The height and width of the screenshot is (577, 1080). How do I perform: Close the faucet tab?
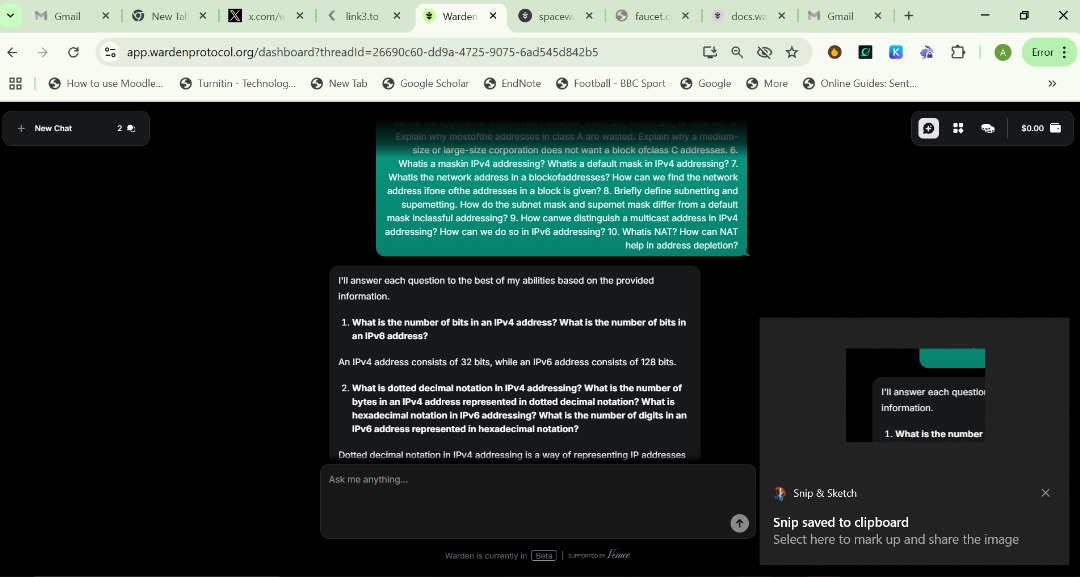click(x=687, y=16)
